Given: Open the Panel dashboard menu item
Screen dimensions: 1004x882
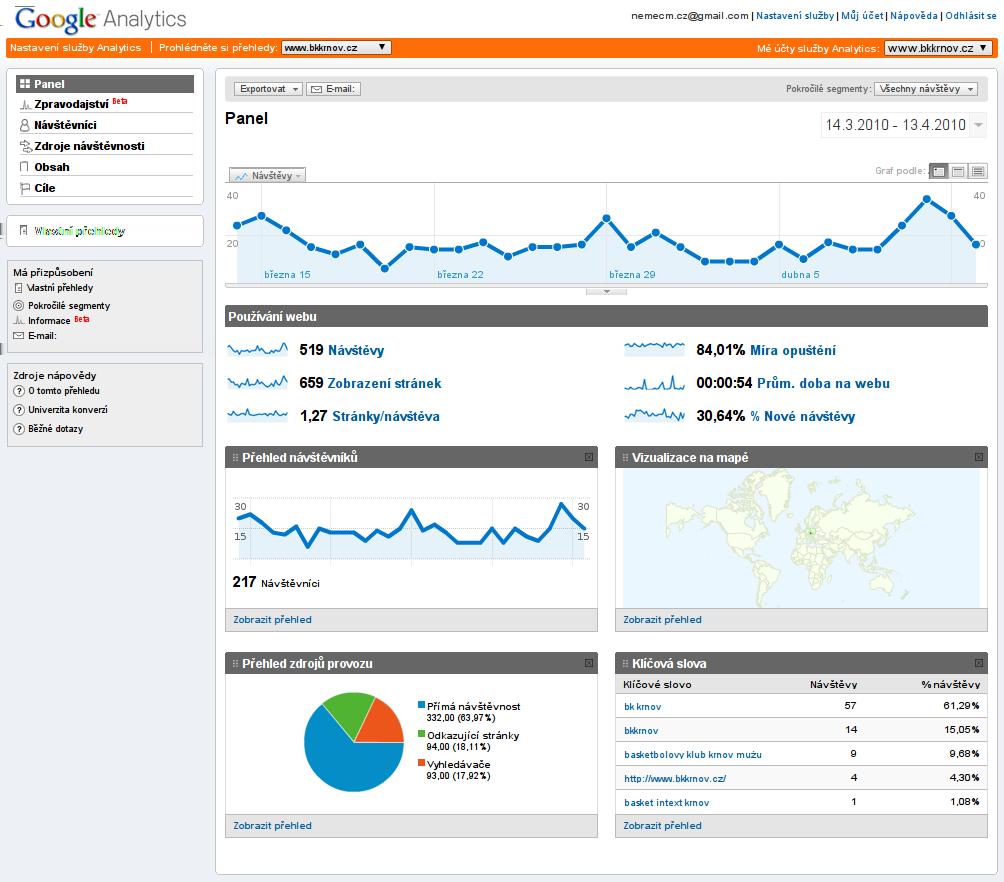Looking at the screenshot, I should [x=105, y=84].
